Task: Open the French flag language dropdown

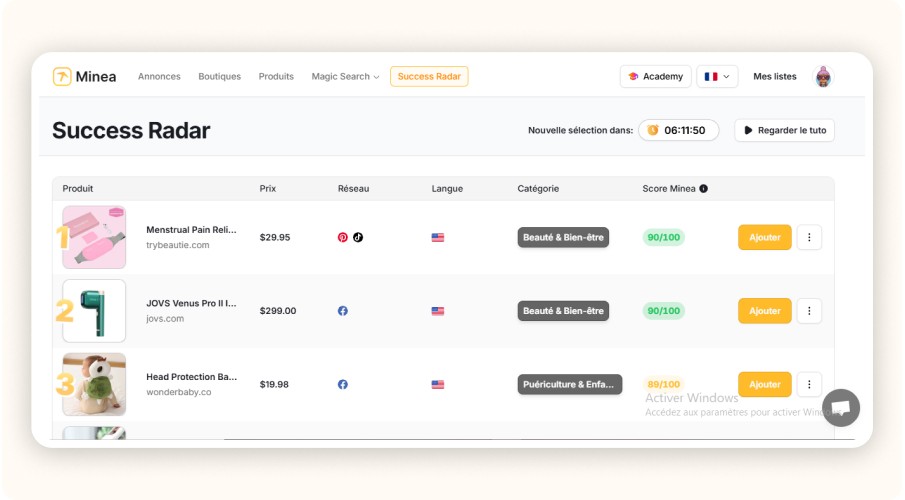Action: click(717, 76)
